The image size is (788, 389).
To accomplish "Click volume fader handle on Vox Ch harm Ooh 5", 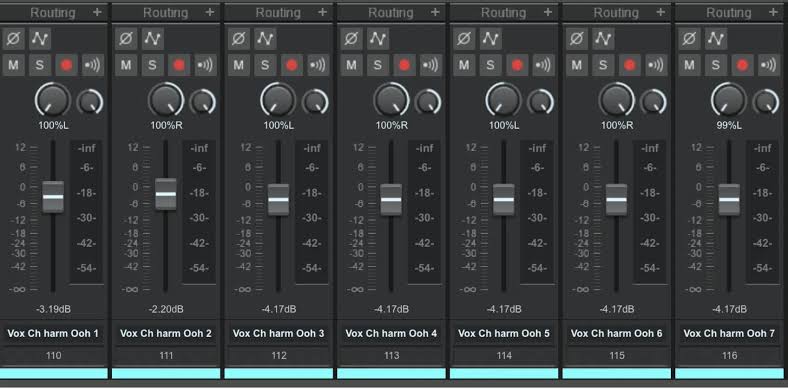I will pos(503,200).
